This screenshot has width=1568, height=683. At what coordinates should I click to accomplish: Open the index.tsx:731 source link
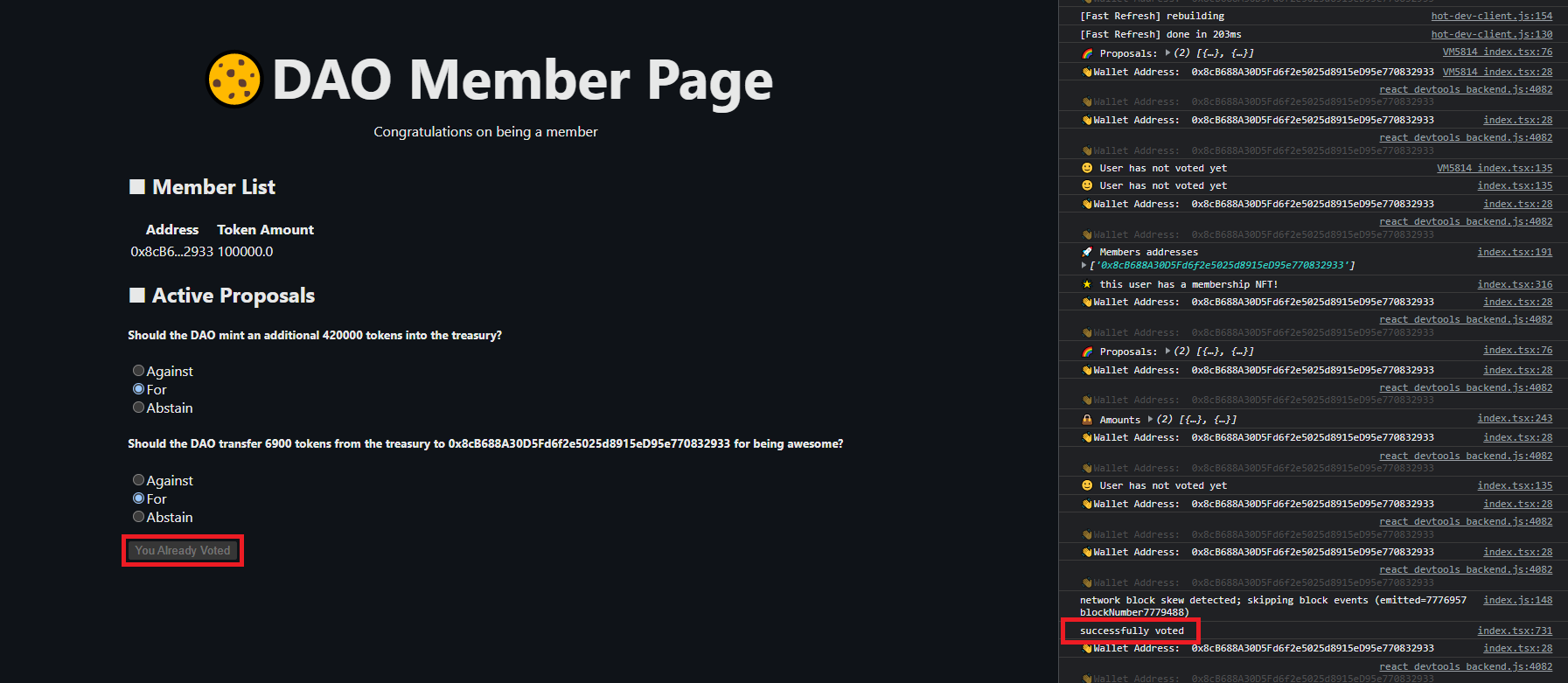tap(1515, 631)
